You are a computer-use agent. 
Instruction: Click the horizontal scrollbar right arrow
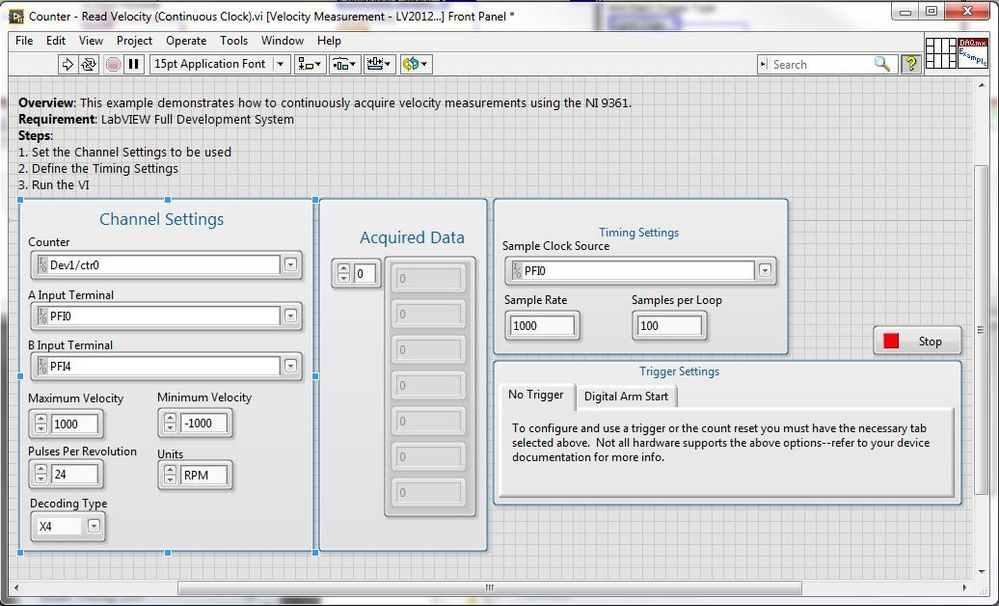coord(964,588)
